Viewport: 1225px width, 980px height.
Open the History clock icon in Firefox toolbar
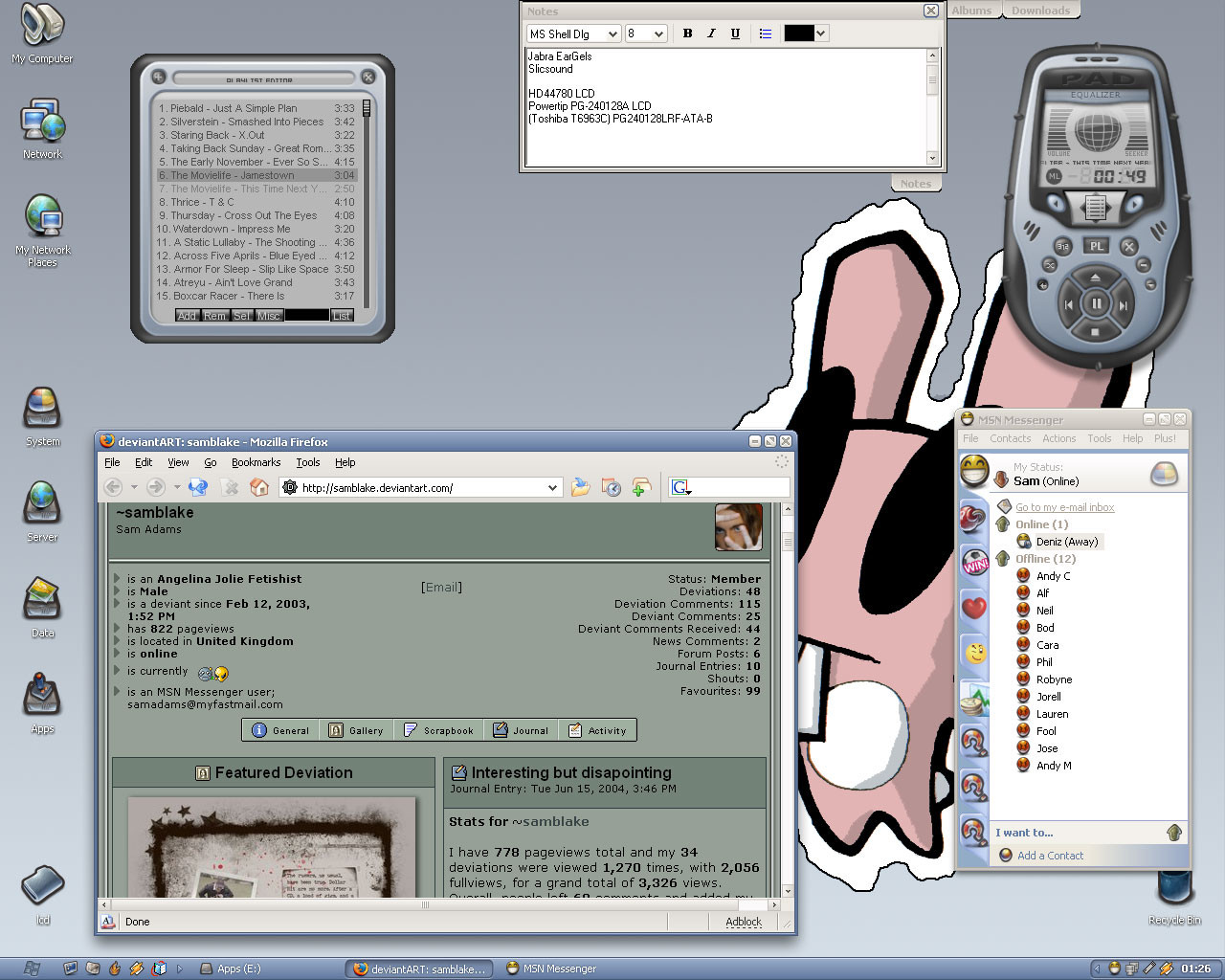coord(611,487)
